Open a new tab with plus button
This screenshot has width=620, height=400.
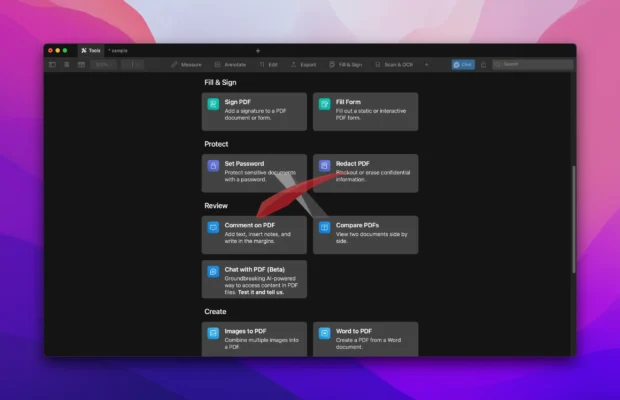click(x=258, y=51)
